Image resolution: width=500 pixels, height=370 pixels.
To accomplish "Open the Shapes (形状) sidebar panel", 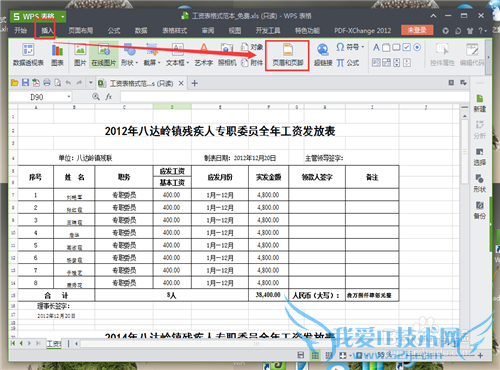I will pos(480,183).
